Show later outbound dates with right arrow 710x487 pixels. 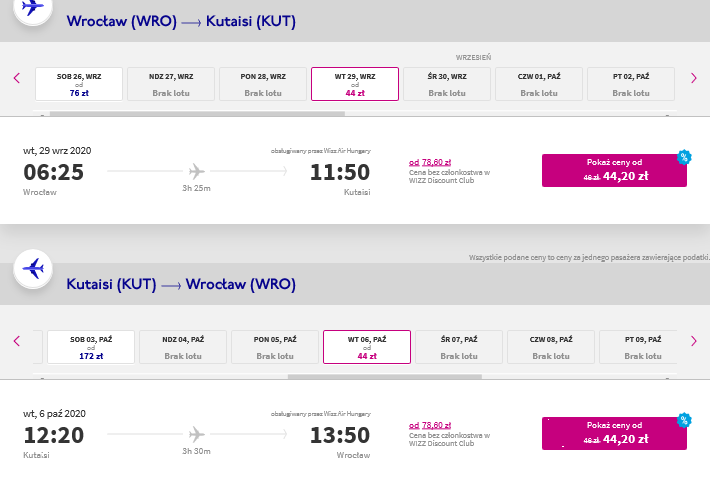(x=693, y=78)
